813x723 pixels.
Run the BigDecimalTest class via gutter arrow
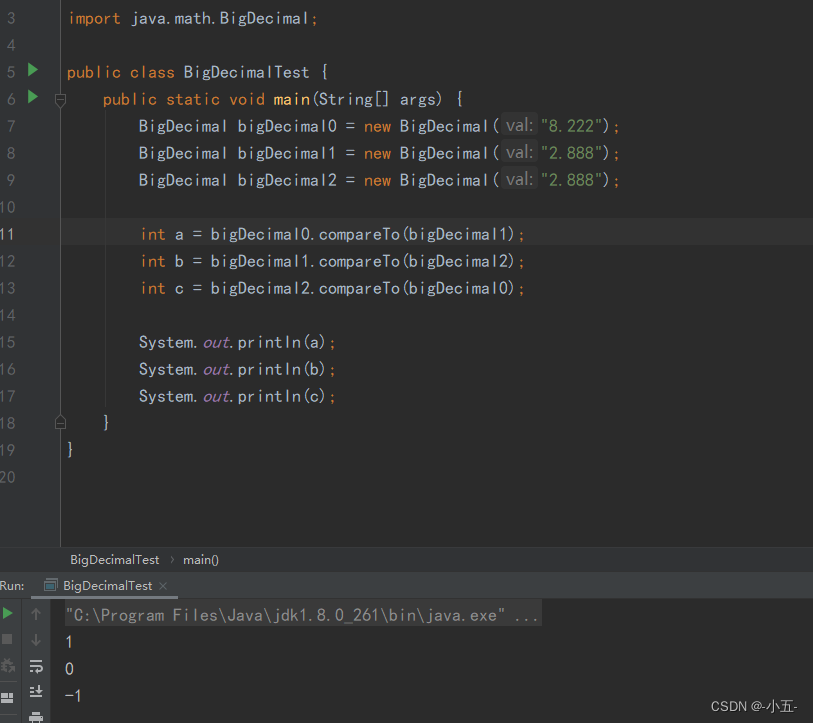tap(31, 71)
